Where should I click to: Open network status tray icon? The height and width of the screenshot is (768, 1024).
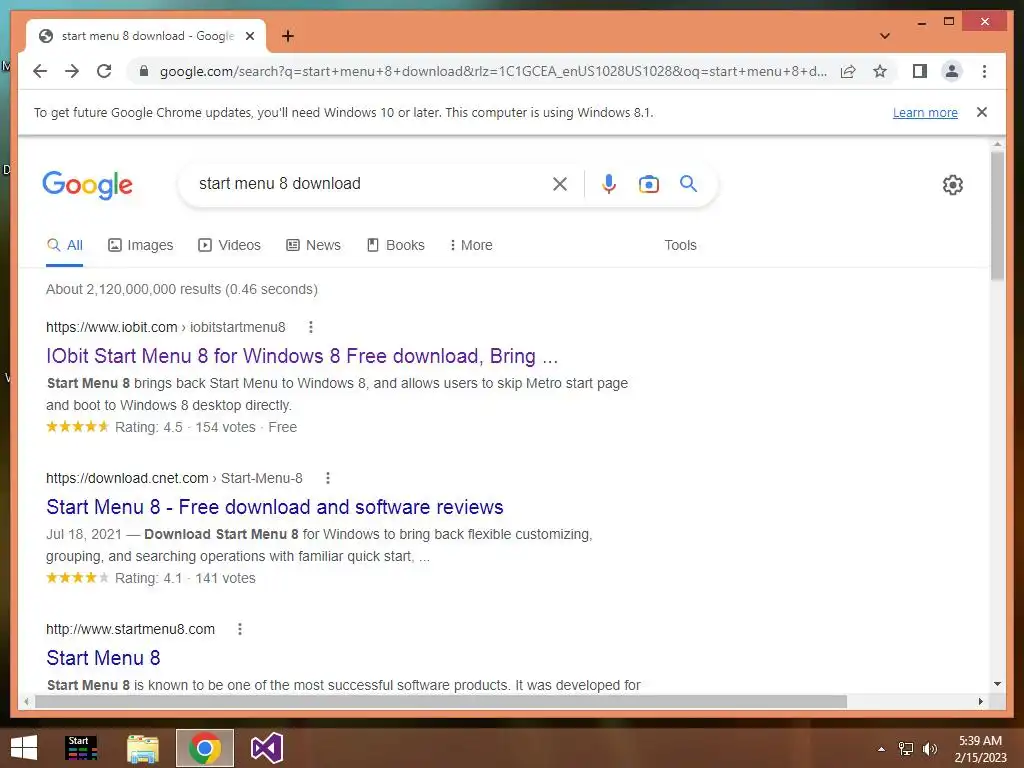[x=906, y=749]
